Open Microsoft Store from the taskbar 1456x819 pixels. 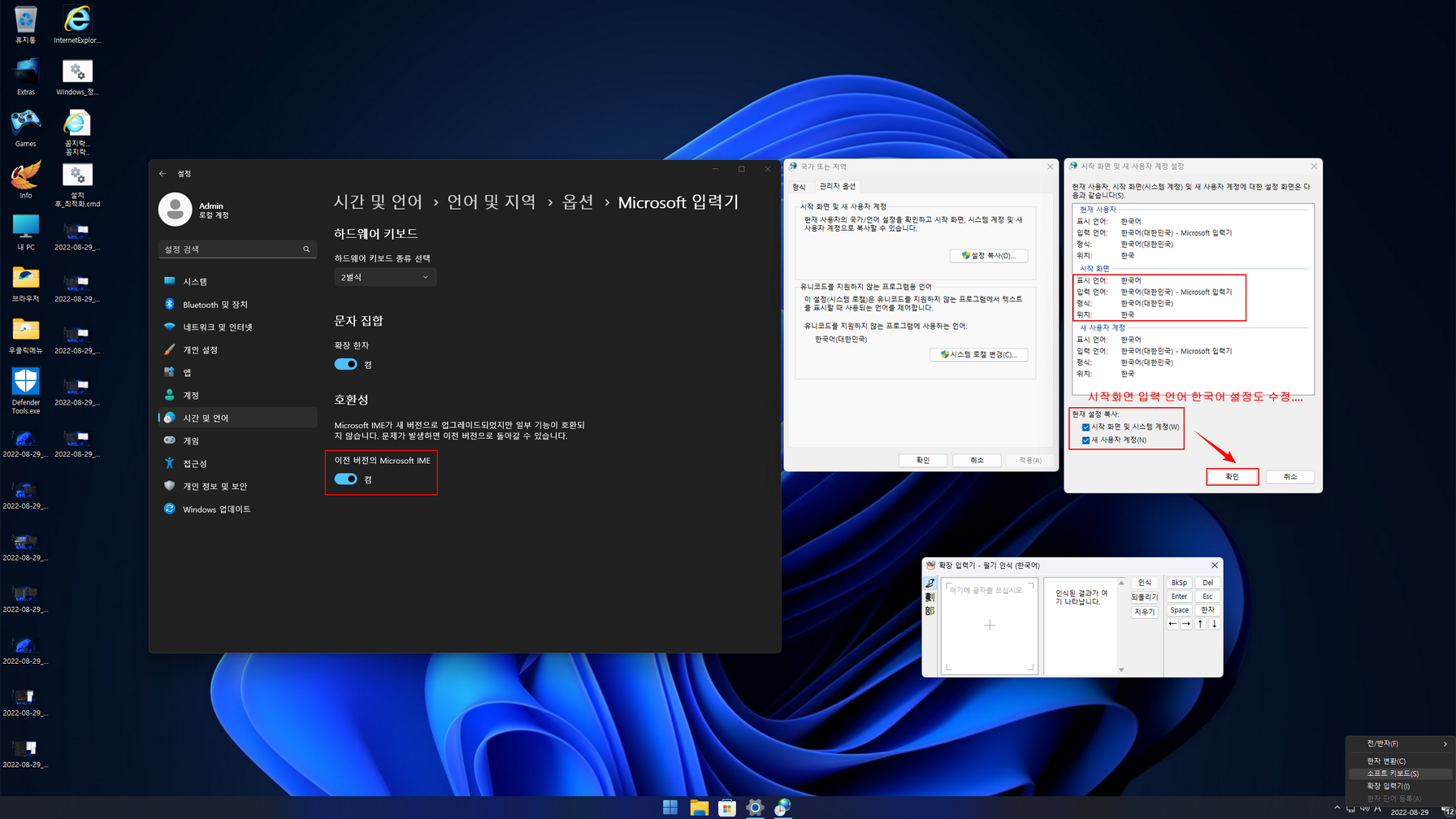(x=727, y=807)
